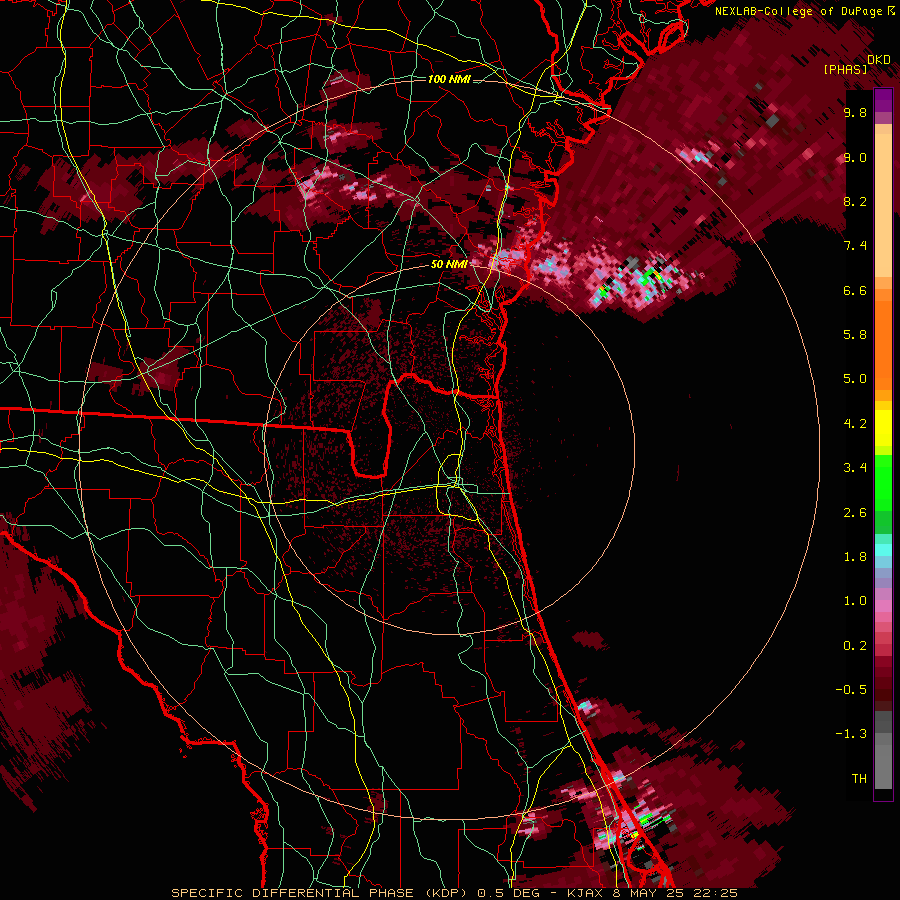Click the 9.8 scale value
900x900 pixels.
[855, 112]
